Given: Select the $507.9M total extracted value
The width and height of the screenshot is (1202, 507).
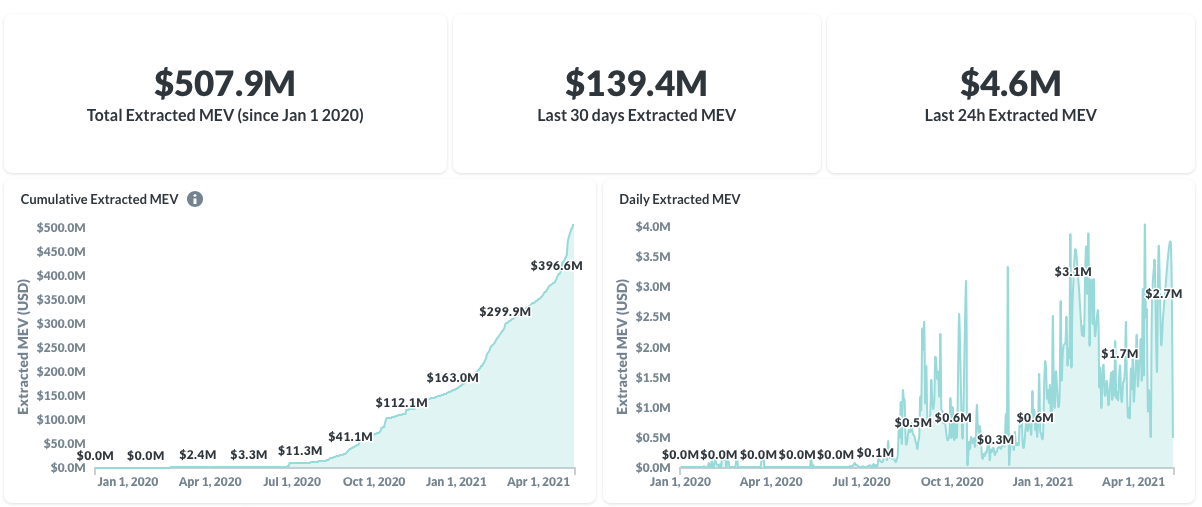Looking at the screenshot, I should coord(225,82).
